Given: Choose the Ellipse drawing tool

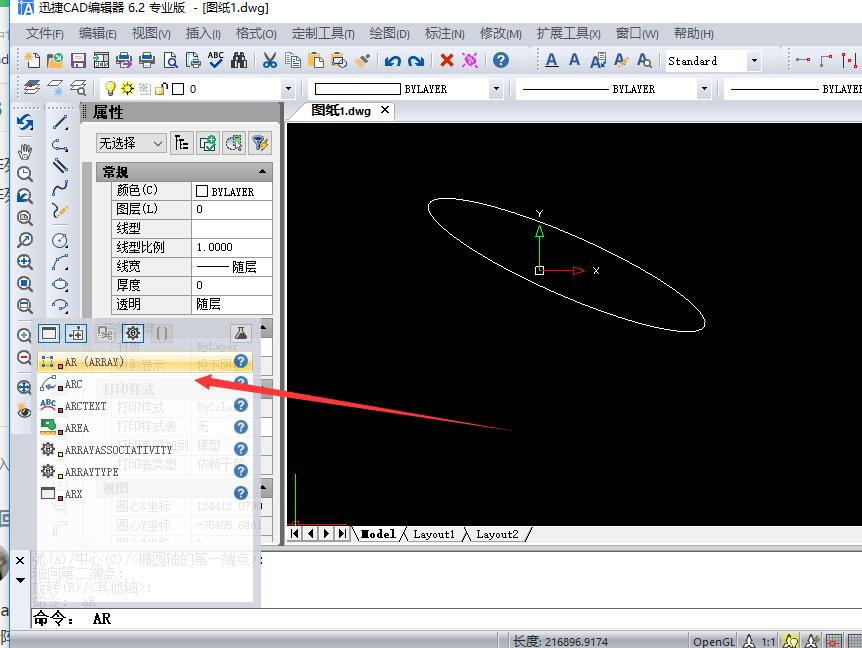Looking at the screenshot, I should click(x=60, y=284).
